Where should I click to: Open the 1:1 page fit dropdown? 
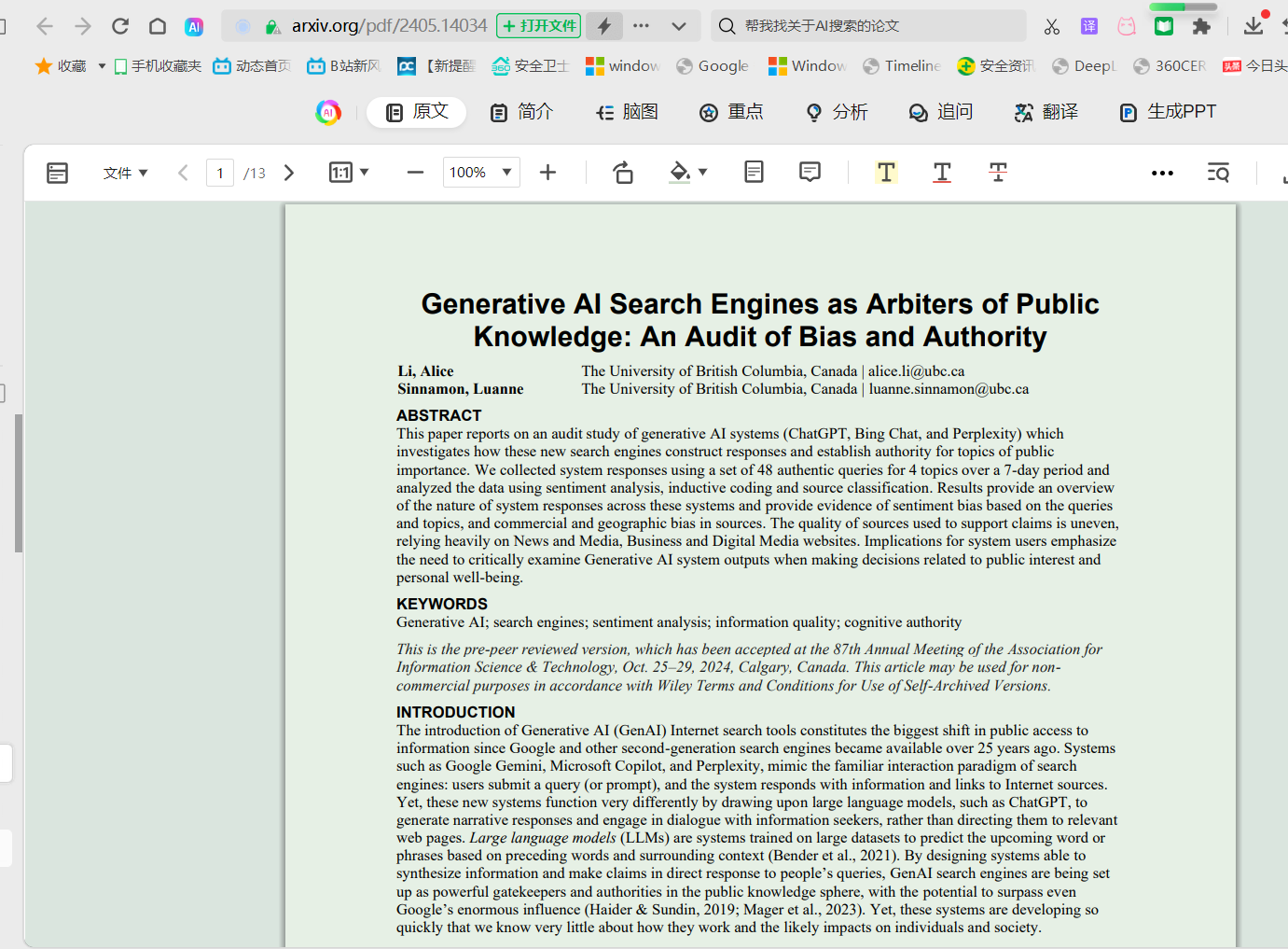coord(349,173)
